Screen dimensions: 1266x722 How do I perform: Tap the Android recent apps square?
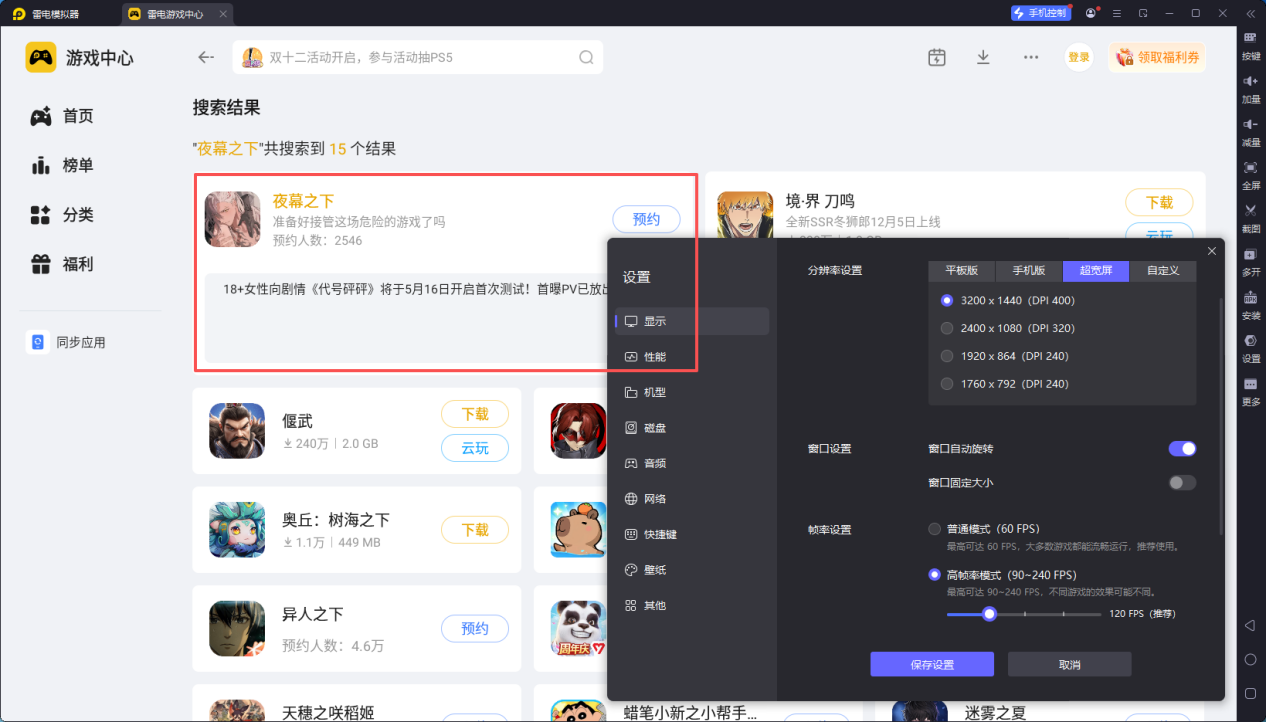pyautogui.click(x=1250, y=693)
